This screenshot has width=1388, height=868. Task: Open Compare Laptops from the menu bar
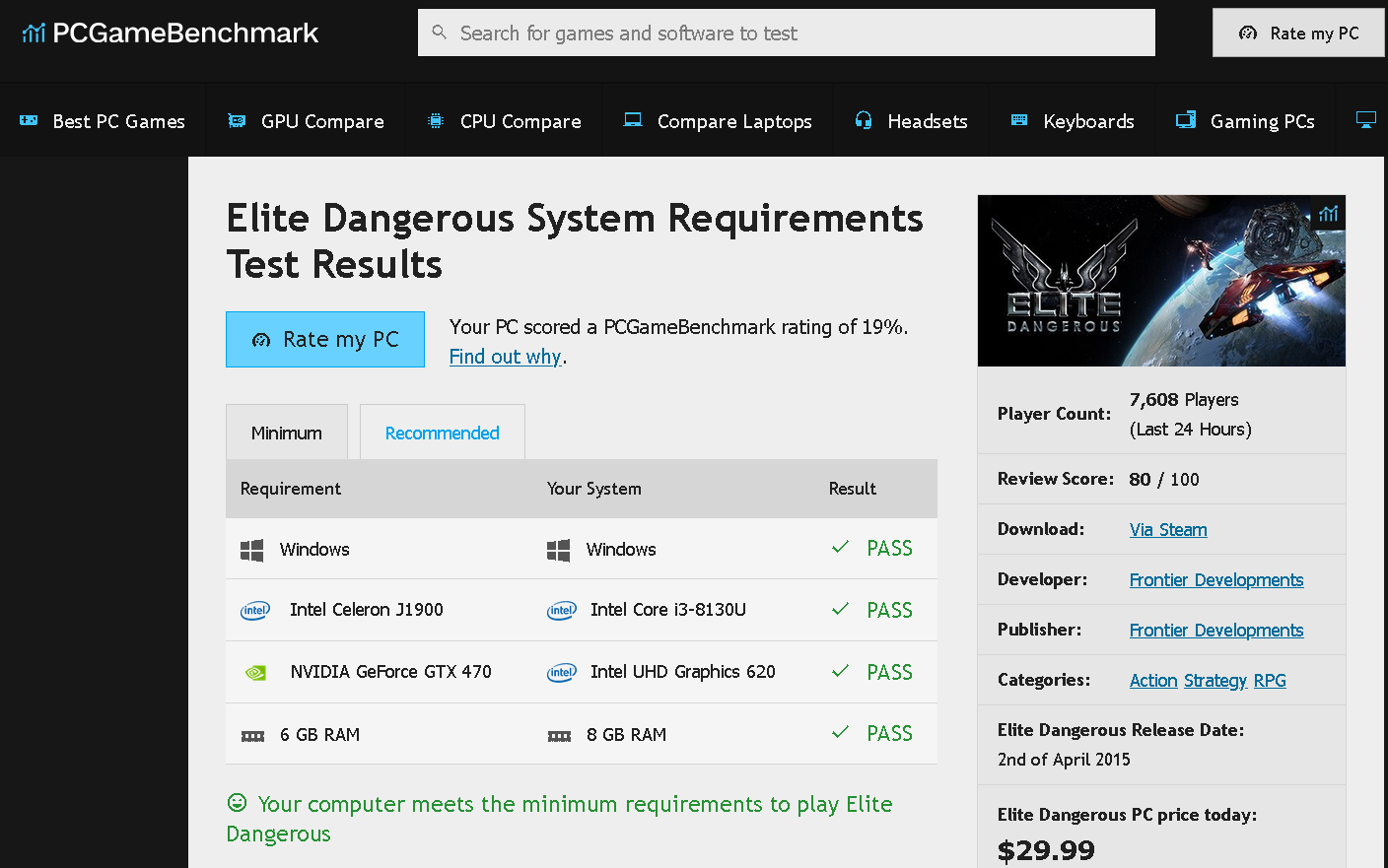tap(718, 120)
